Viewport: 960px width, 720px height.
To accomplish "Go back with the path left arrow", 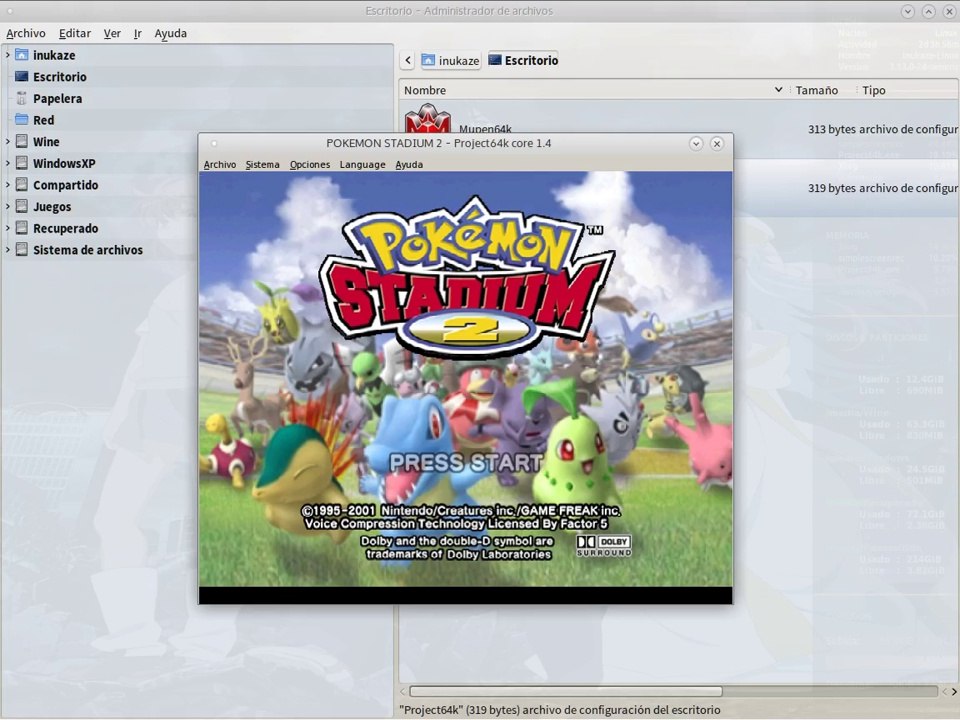I will point(408,61).
